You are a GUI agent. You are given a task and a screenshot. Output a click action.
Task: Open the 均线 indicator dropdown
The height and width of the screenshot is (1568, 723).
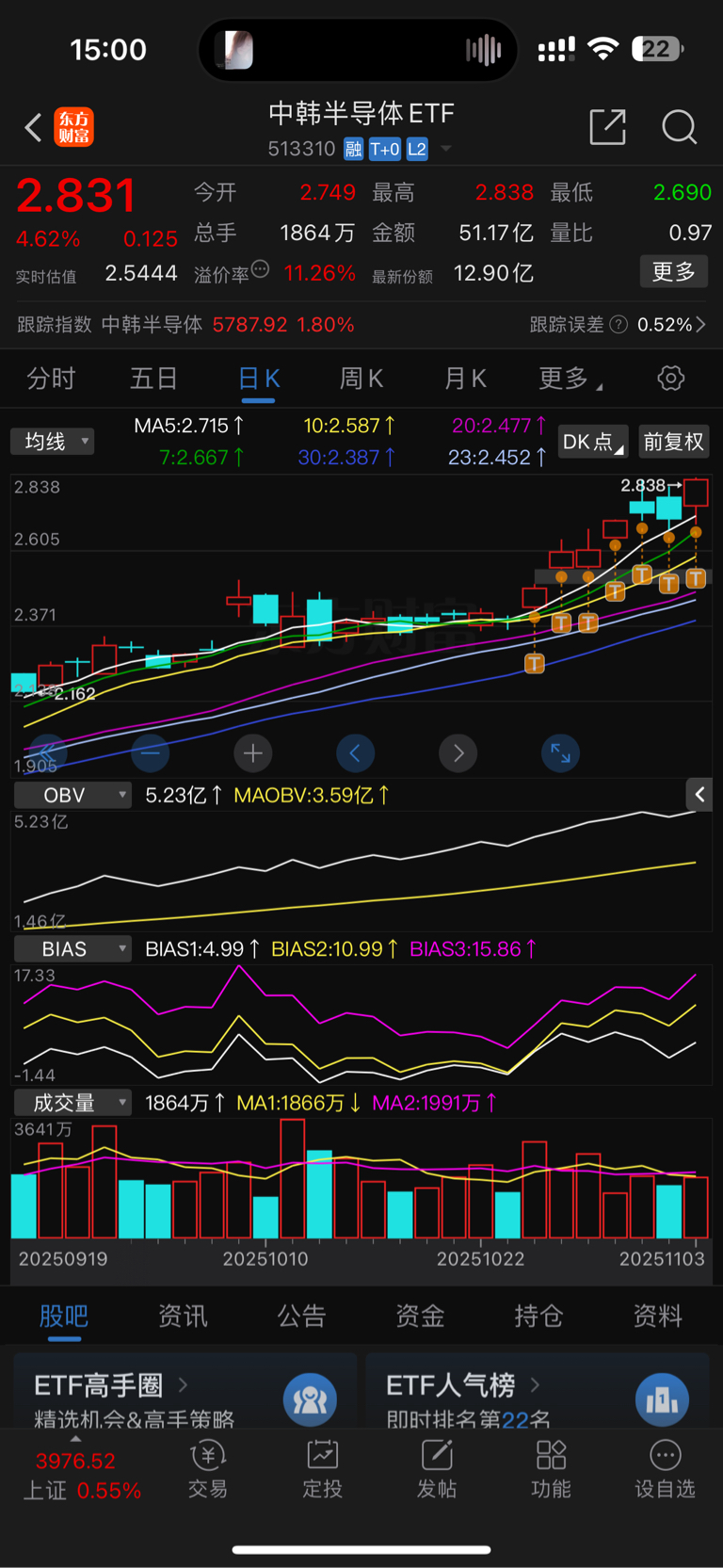pyautogui.click(x=53, y=442)
